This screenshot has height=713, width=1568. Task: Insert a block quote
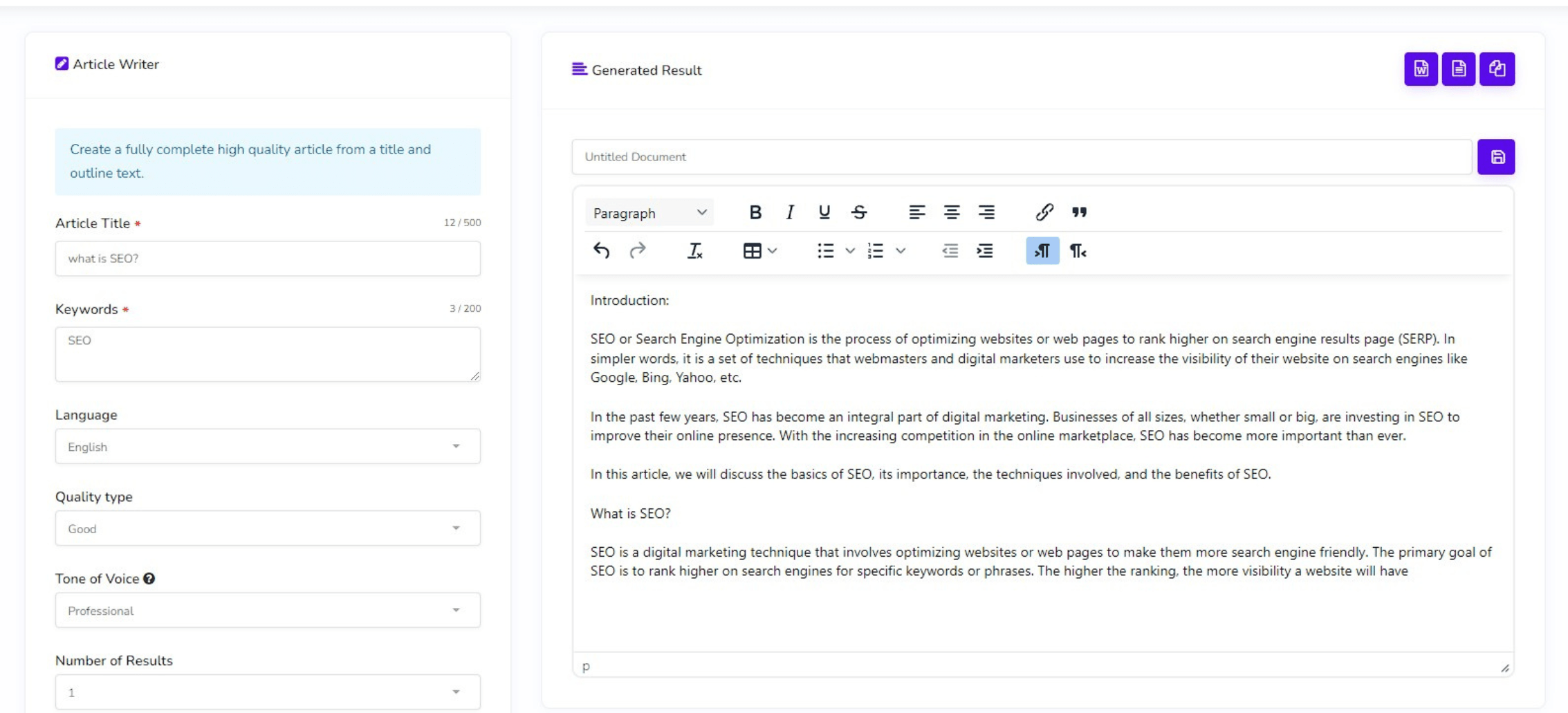1079,212
